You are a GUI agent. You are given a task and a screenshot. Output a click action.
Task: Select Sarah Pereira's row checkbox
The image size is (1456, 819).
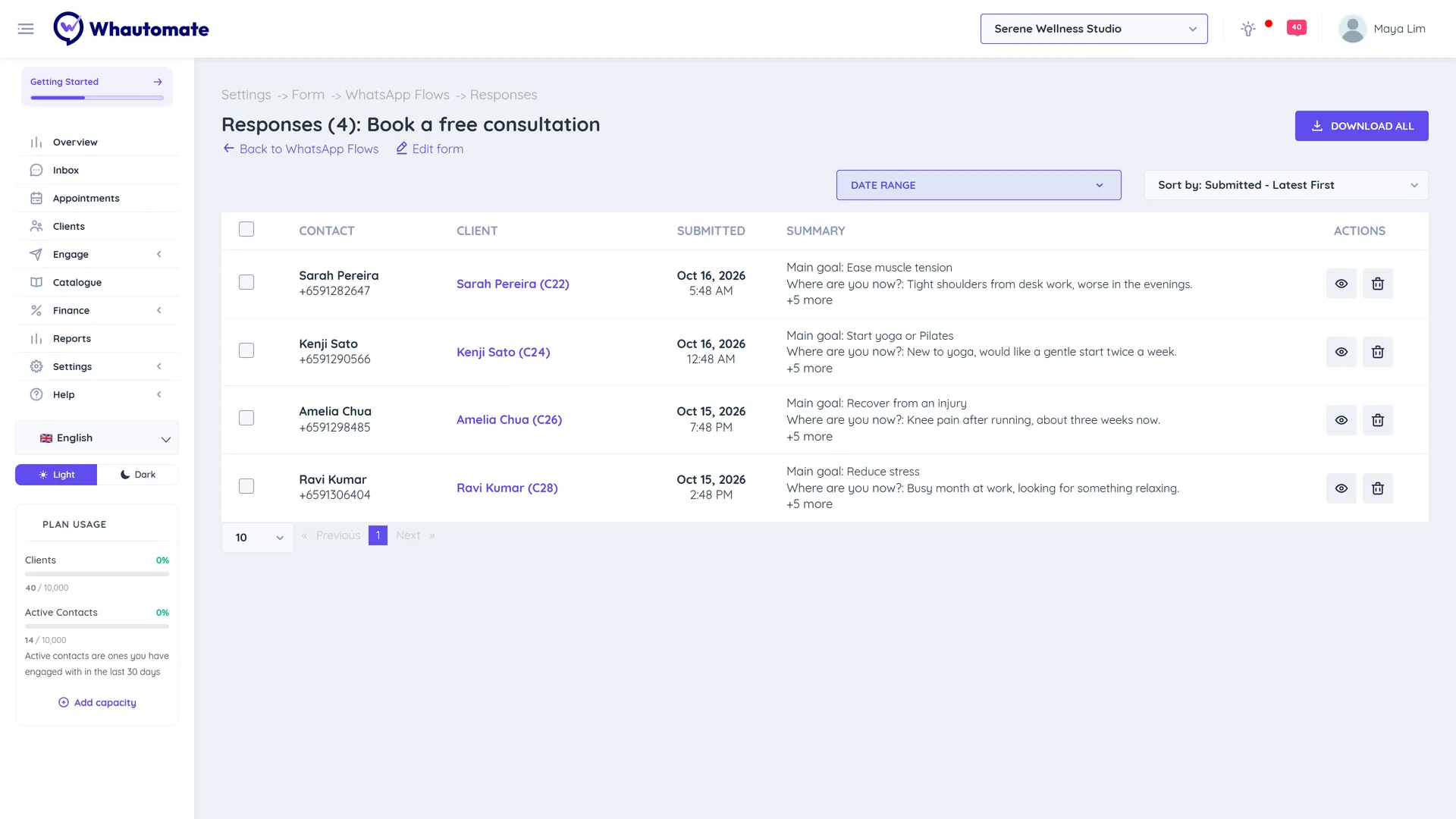coord(246,282)
